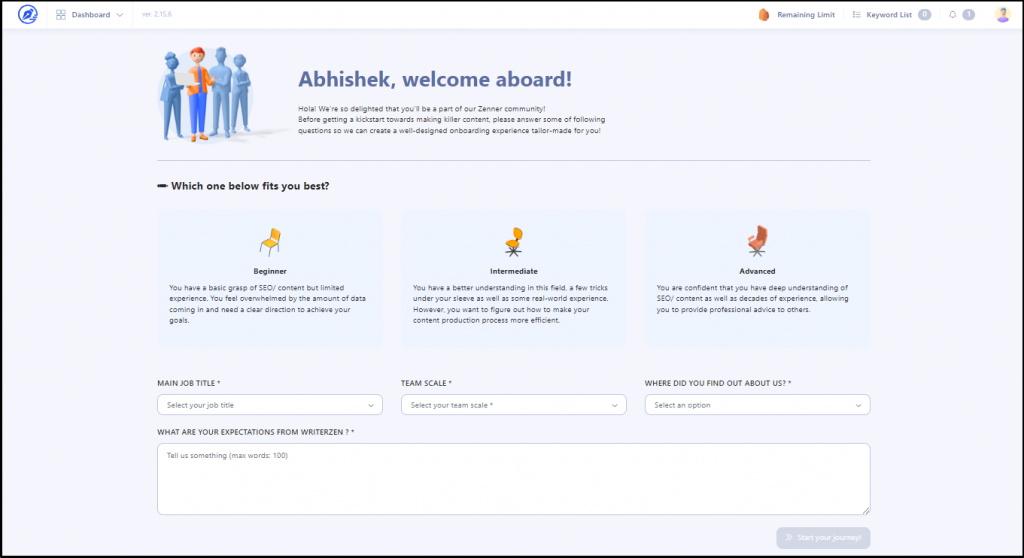Click the job title dropdown chevron

[x=370, y=405]
